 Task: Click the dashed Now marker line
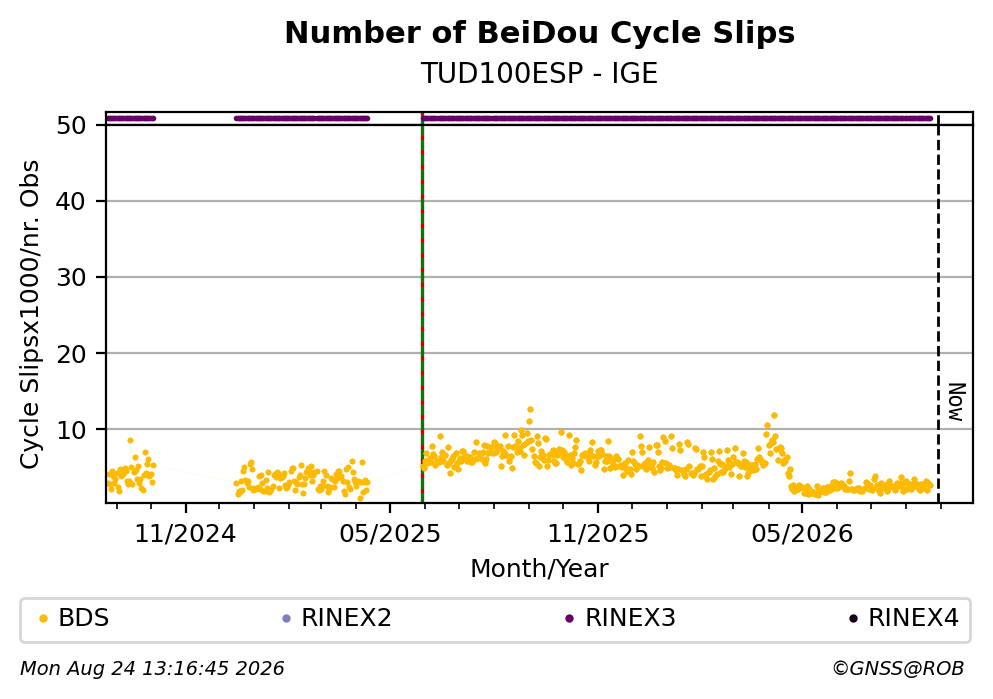pos(939,308)
